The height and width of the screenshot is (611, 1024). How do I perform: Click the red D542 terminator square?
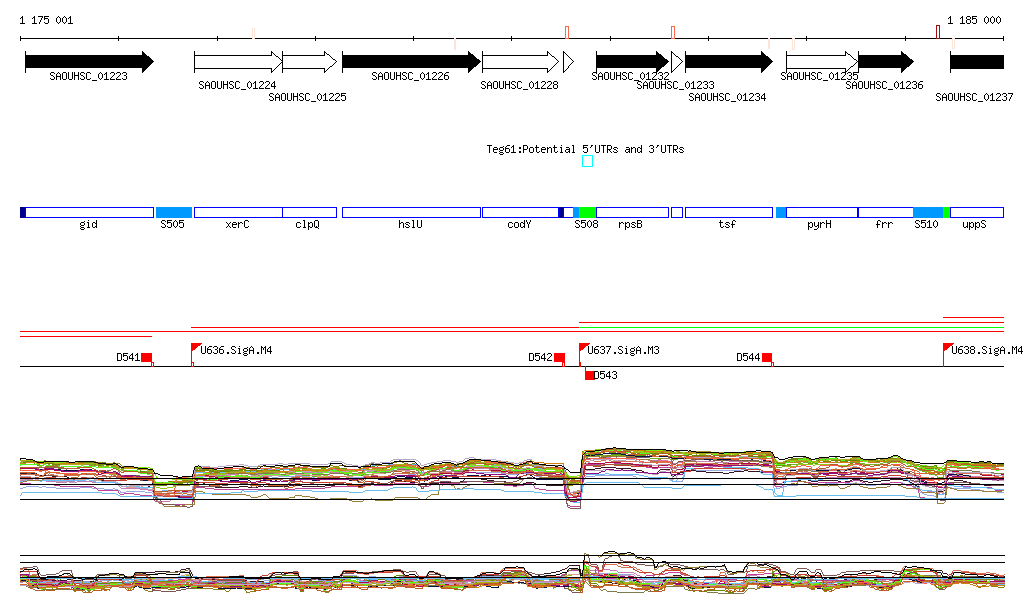[559, 357]
